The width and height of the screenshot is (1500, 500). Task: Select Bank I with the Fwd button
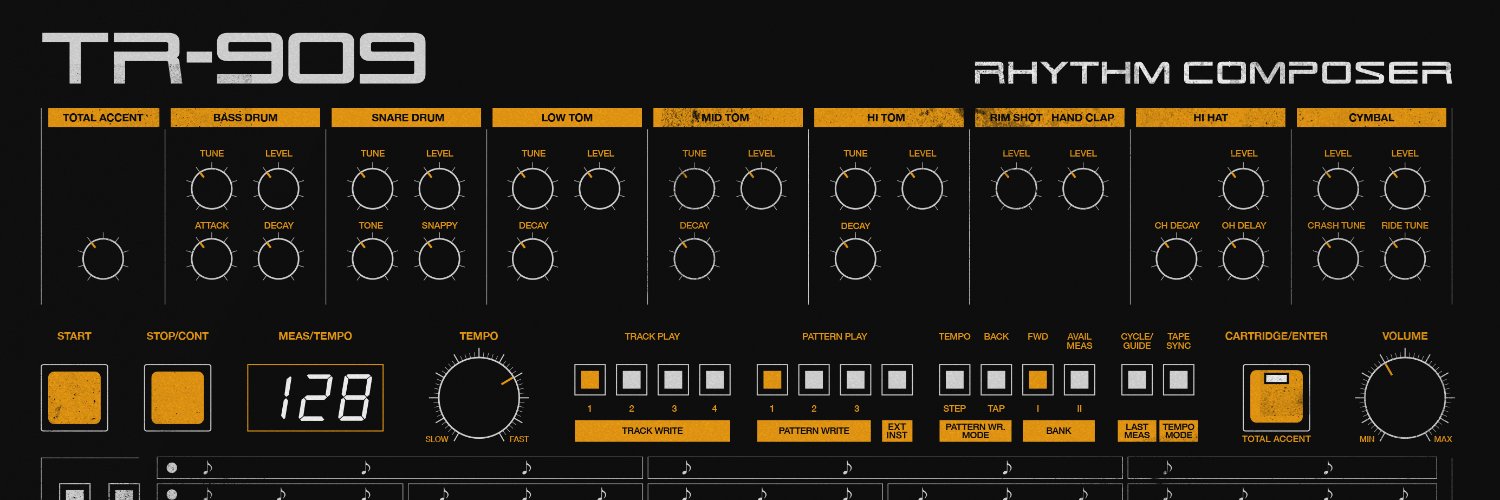click(x=1038, y=380)
